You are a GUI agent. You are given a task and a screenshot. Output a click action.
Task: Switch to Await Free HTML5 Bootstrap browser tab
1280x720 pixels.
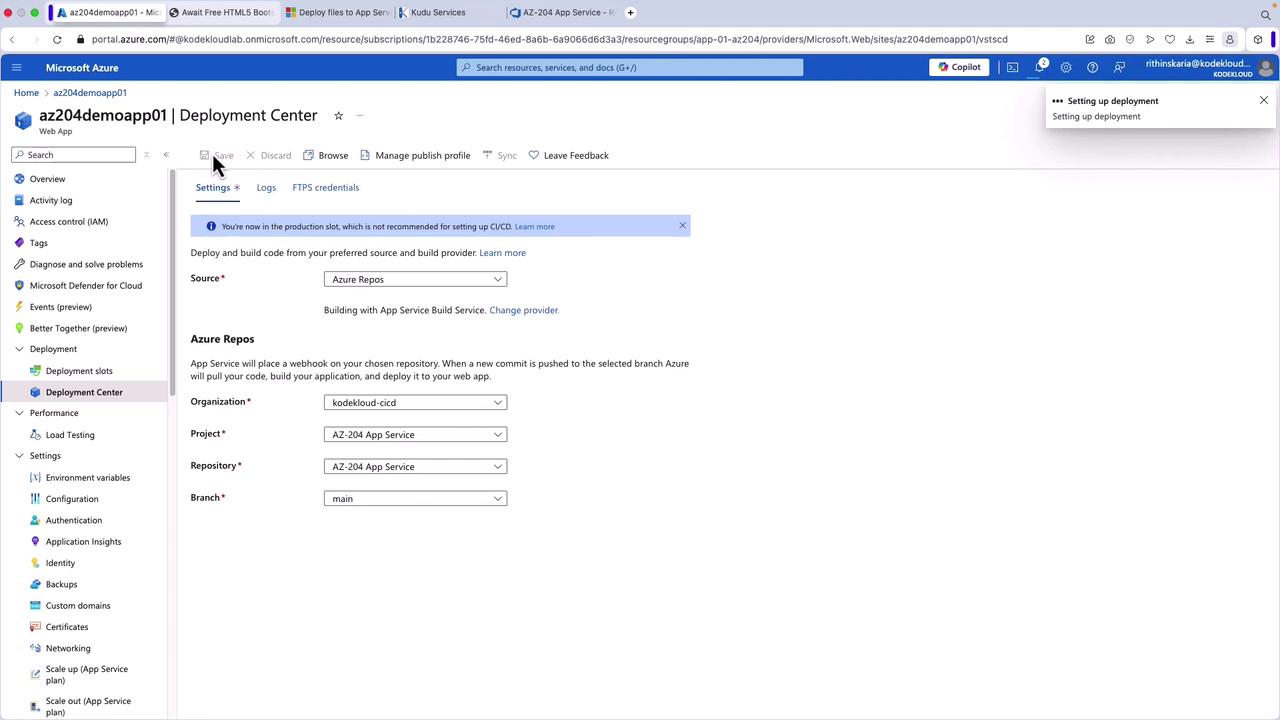(222, 13)
